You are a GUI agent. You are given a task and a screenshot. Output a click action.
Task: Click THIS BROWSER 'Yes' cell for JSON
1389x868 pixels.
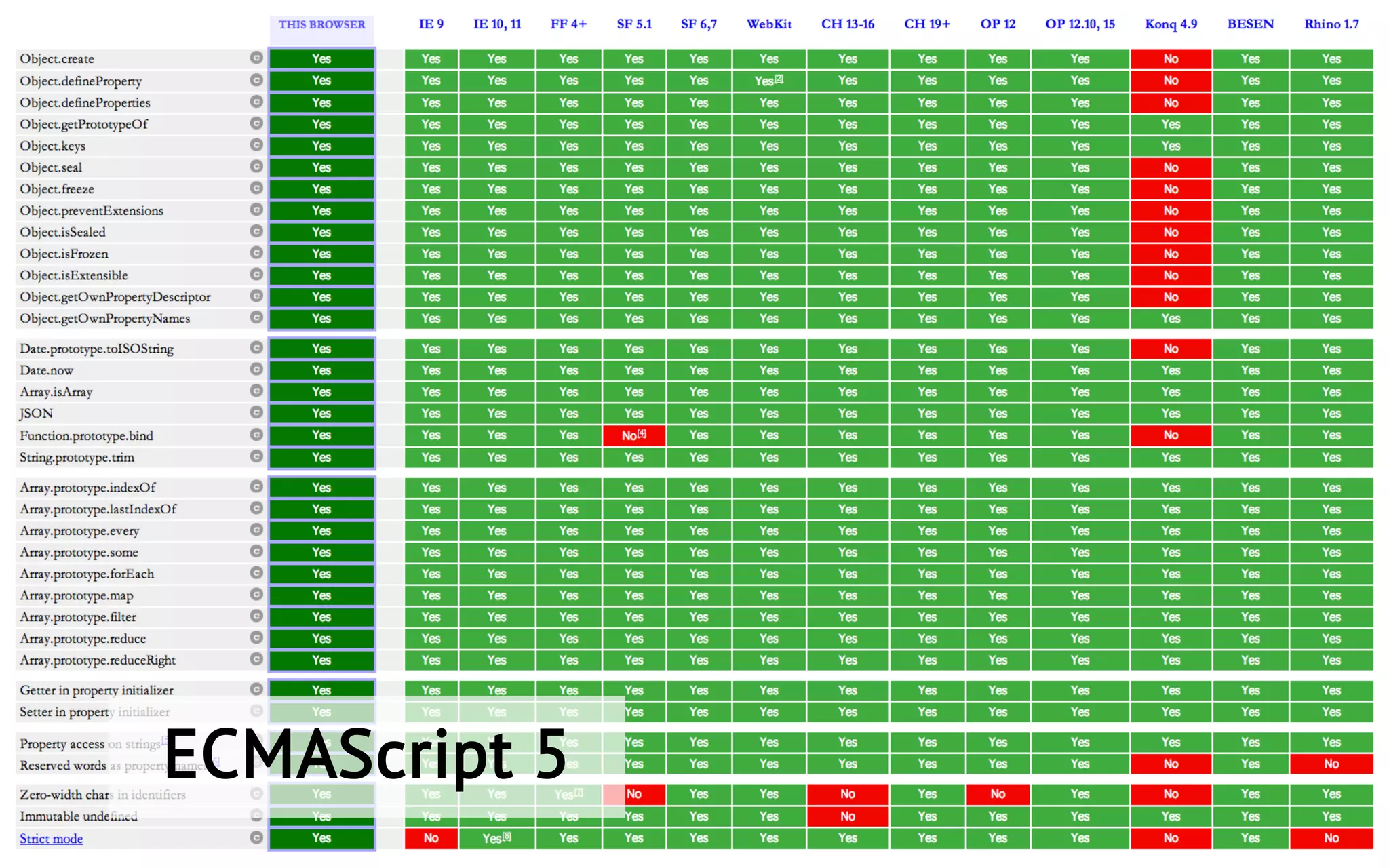point(321,413)
